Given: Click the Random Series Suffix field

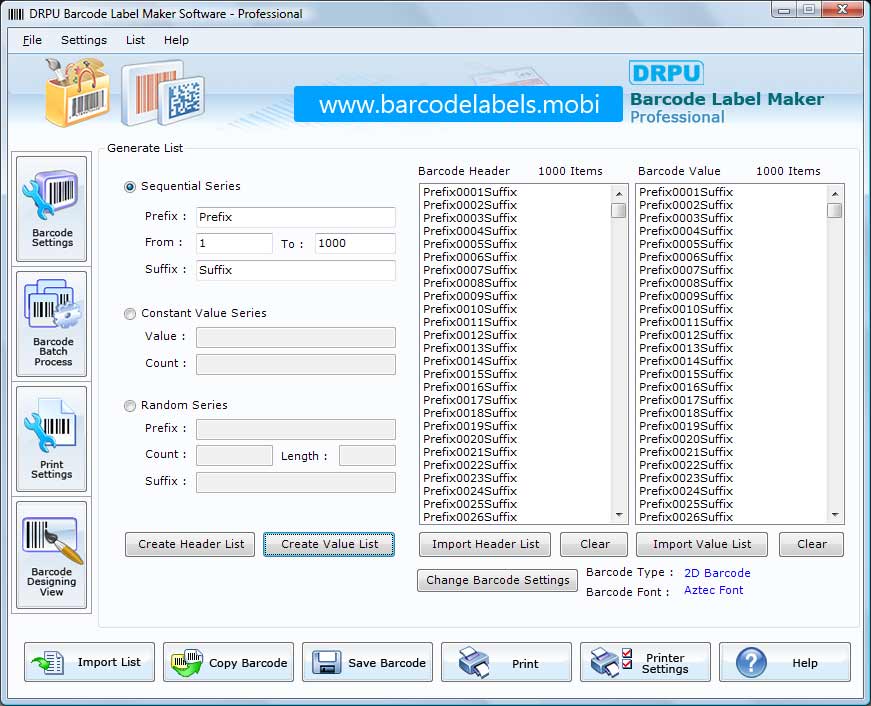Looking at the screenshot, I should (x=296, y=482).
